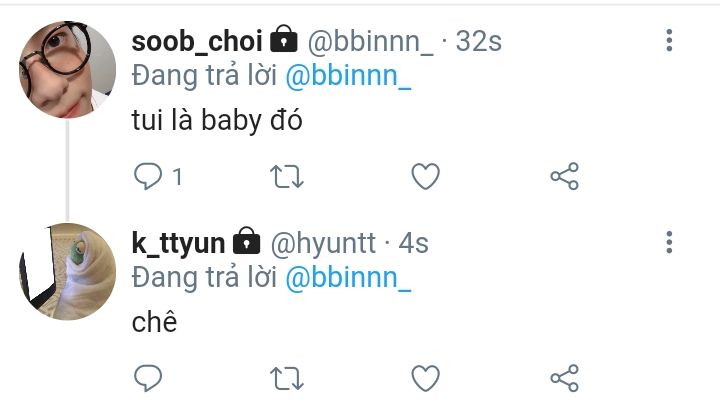Open the k_ttyun display name

pyautogui.click(x=182, y=242)
